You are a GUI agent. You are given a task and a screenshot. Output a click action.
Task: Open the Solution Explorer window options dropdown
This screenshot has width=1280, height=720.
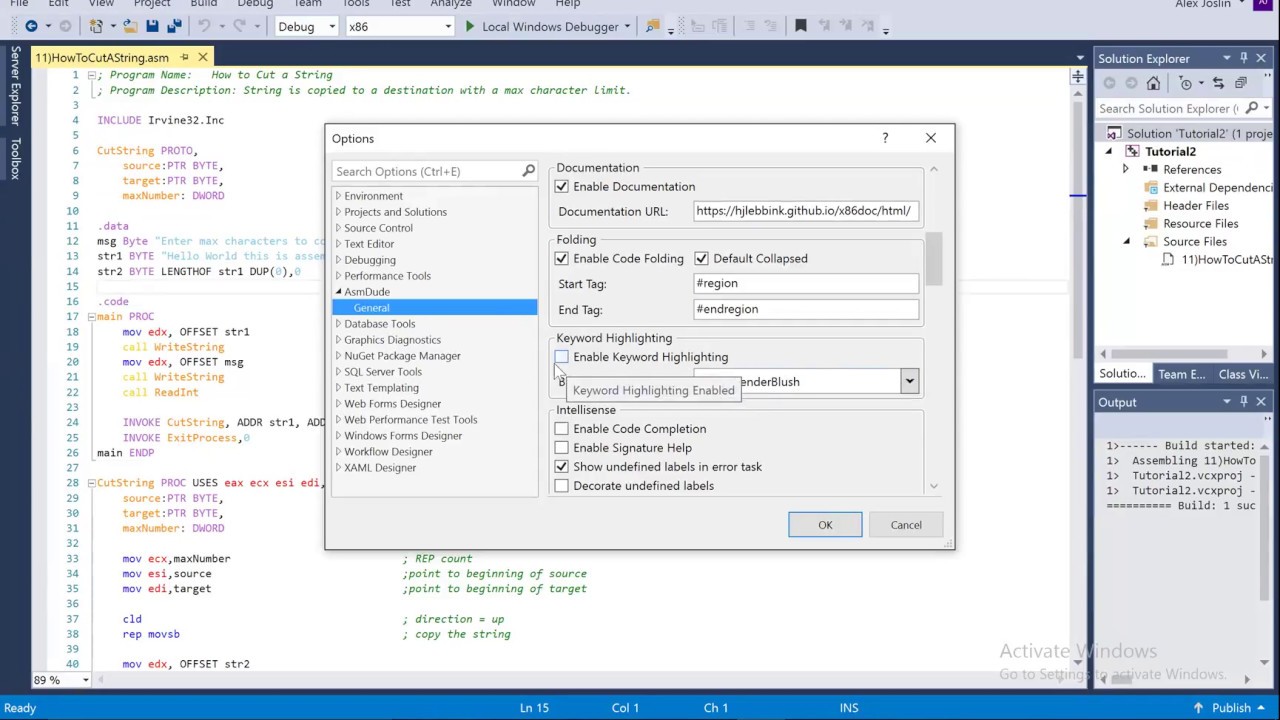[1226, 58]
